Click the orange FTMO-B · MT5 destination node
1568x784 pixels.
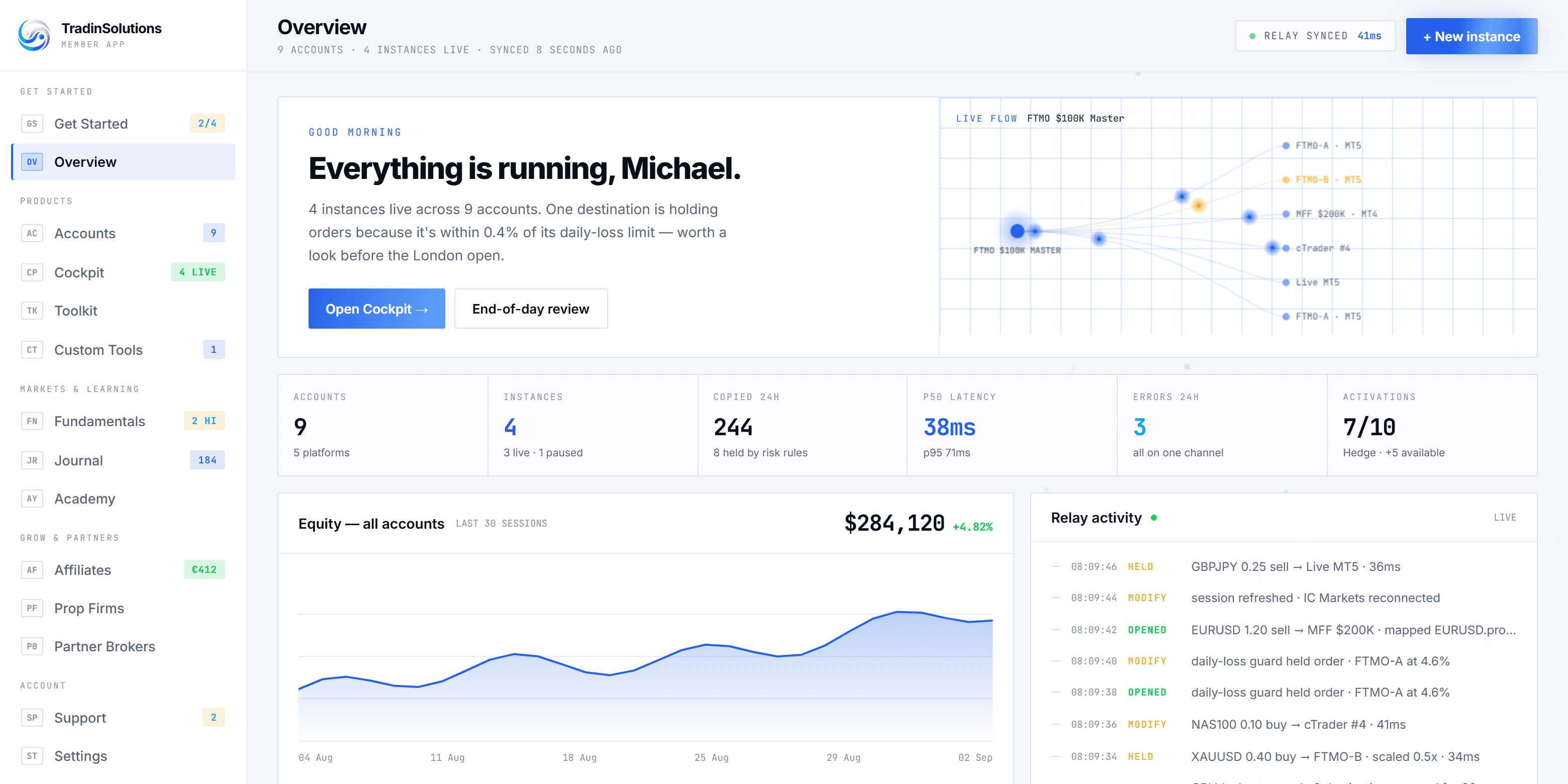point(1286,179)
